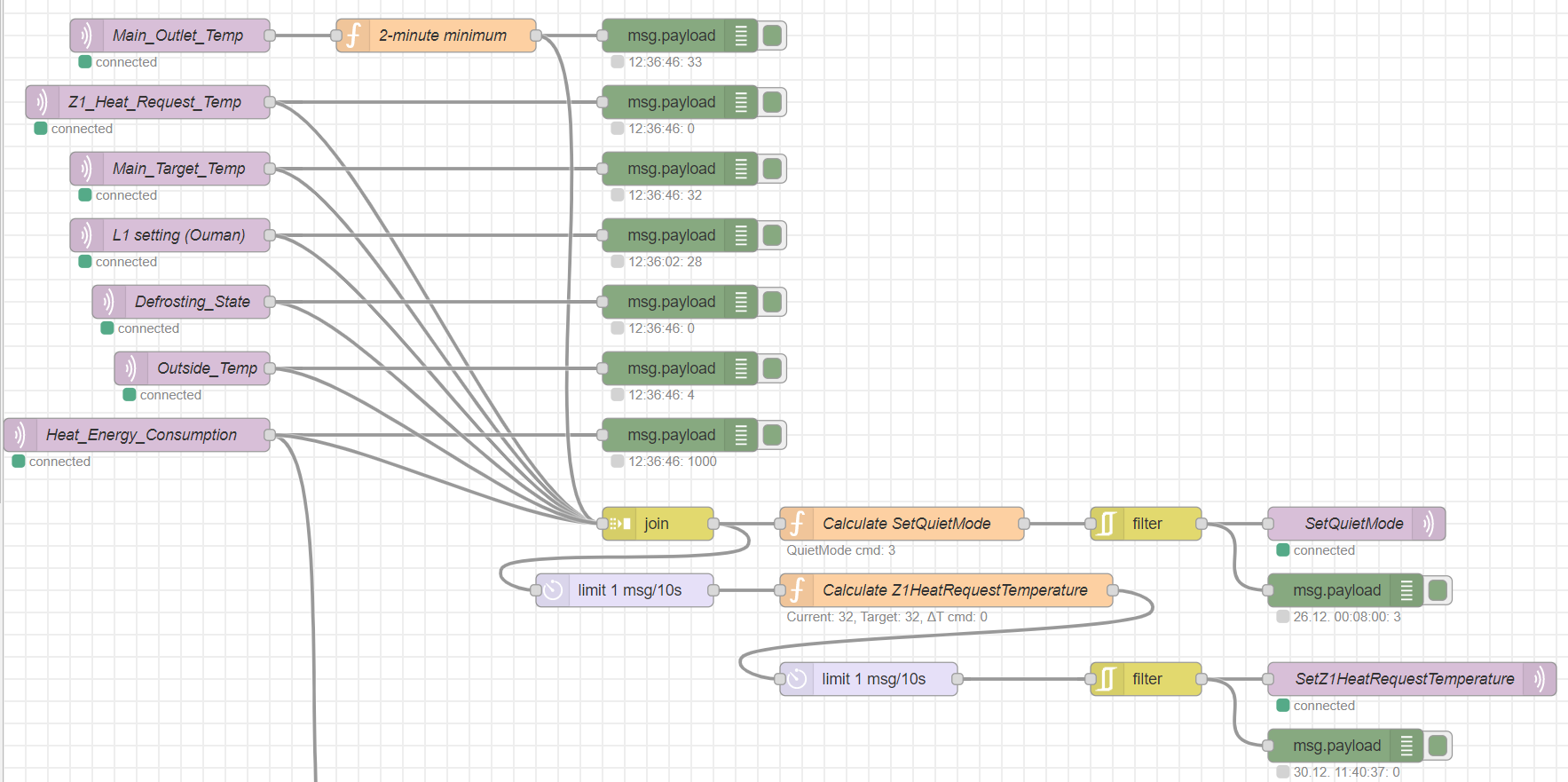Toggle the debug node showing 12:36:46: 33
The image size is (1568, 782).
tap(773, 36)
